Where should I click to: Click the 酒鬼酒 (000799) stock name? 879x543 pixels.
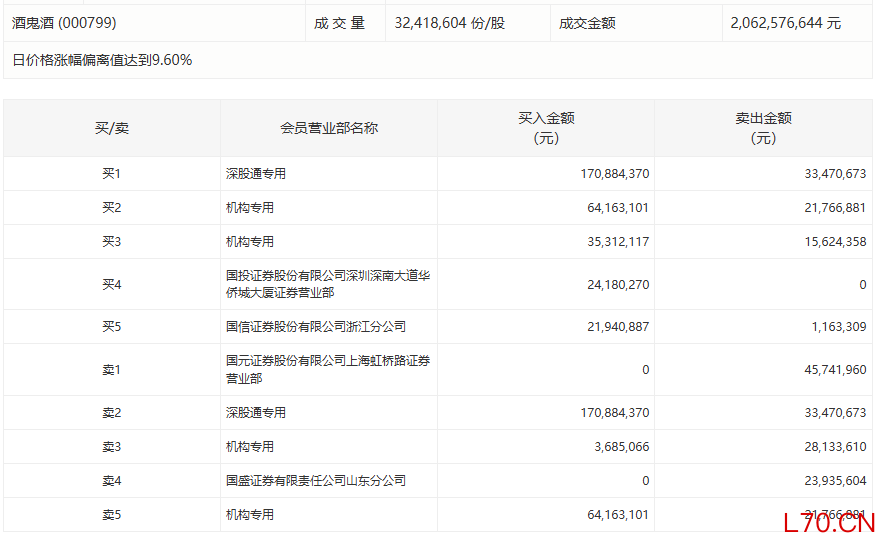[x=64, y=22]
